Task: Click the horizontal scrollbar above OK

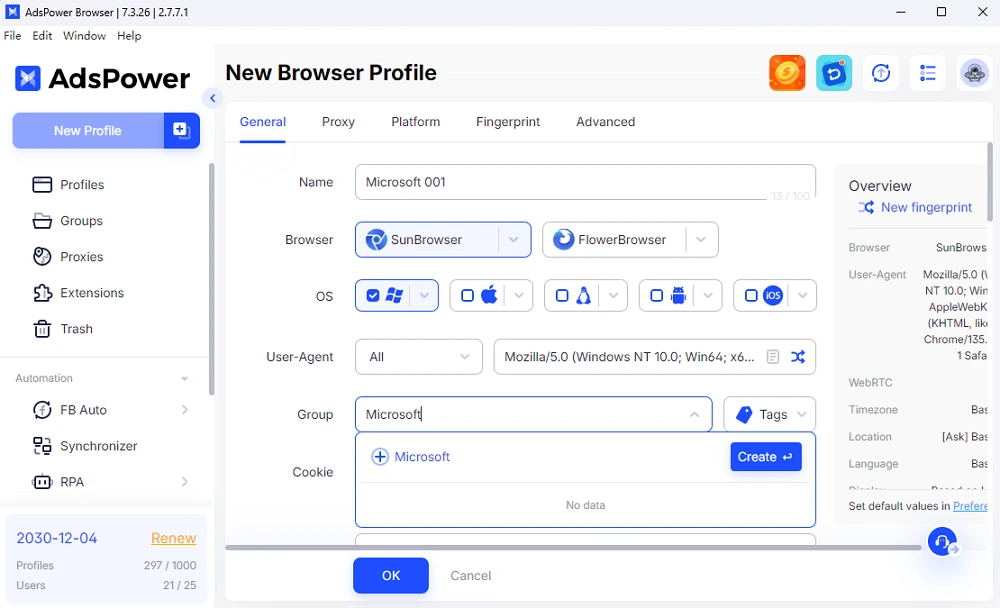Action: pos(573,547)
